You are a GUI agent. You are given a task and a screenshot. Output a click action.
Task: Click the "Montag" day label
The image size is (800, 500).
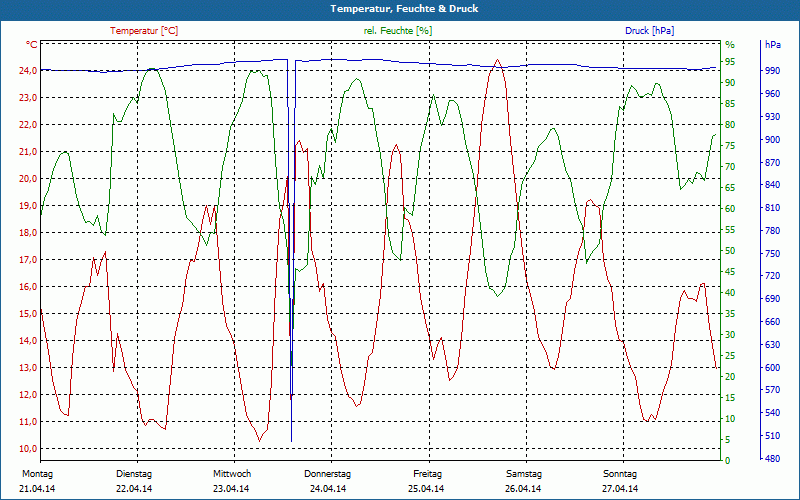pos(37,474)
